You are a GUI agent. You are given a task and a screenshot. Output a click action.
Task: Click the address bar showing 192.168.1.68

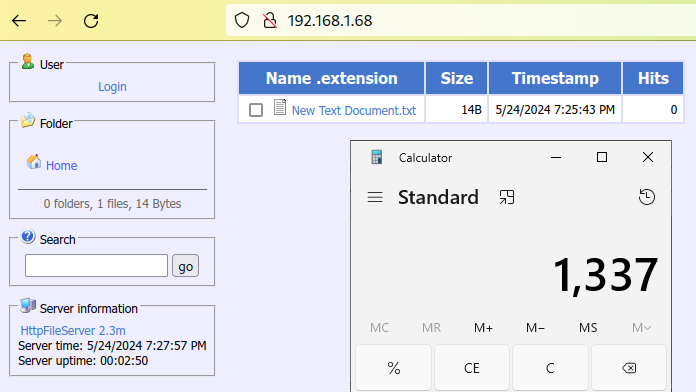tap(461, 20)
